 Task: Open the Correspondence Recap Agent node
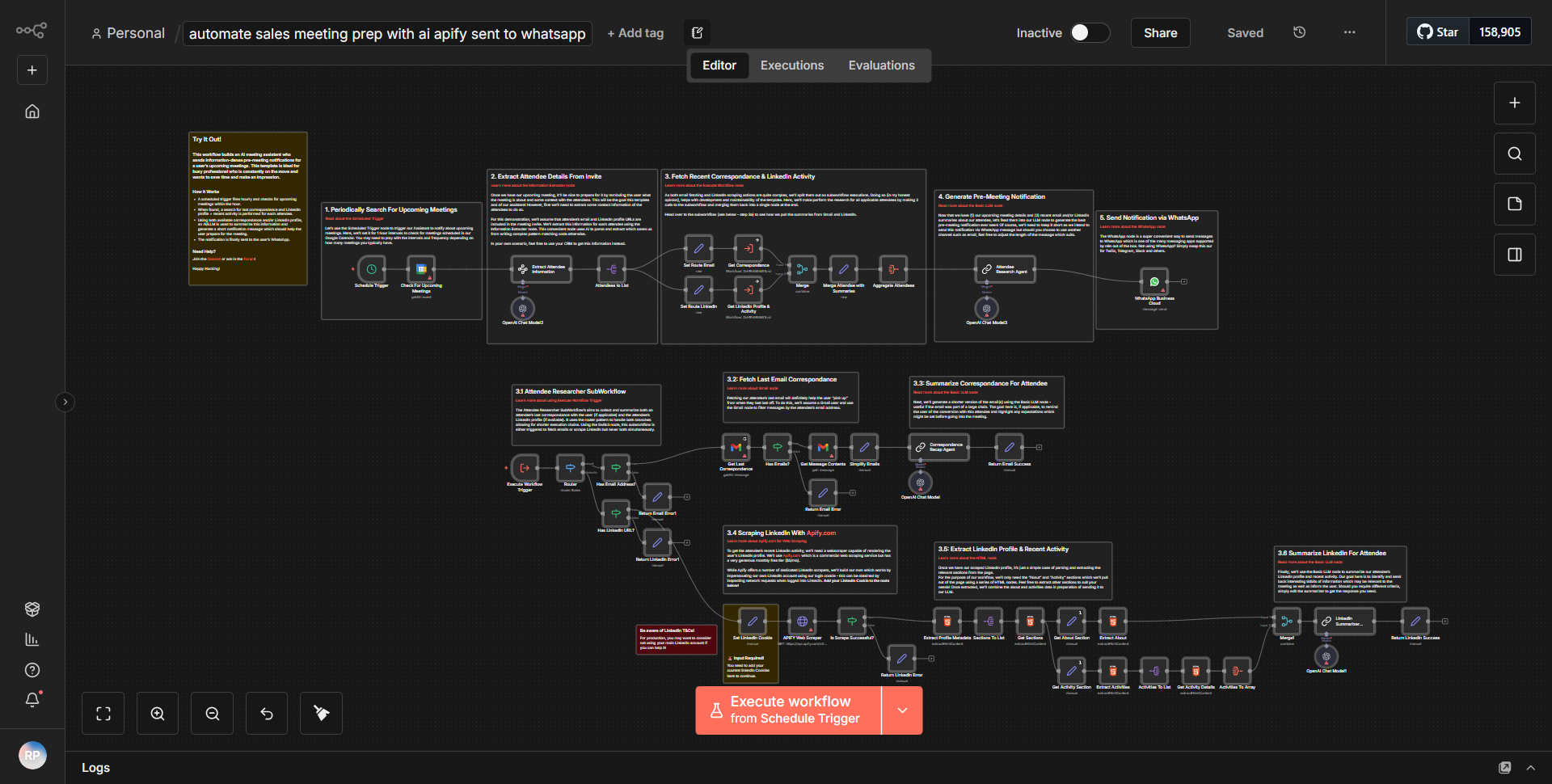pos(938,447)
